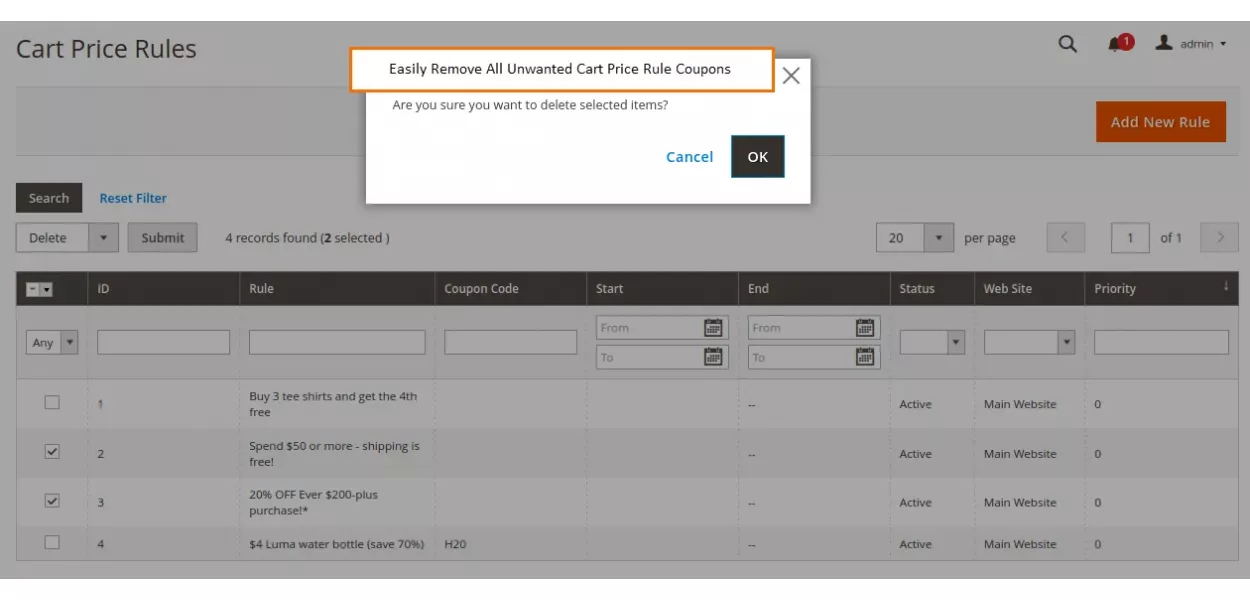Click Cancel in the confirmation dialog
Viewport: 1250px width, 600px height.
point(689,157)
